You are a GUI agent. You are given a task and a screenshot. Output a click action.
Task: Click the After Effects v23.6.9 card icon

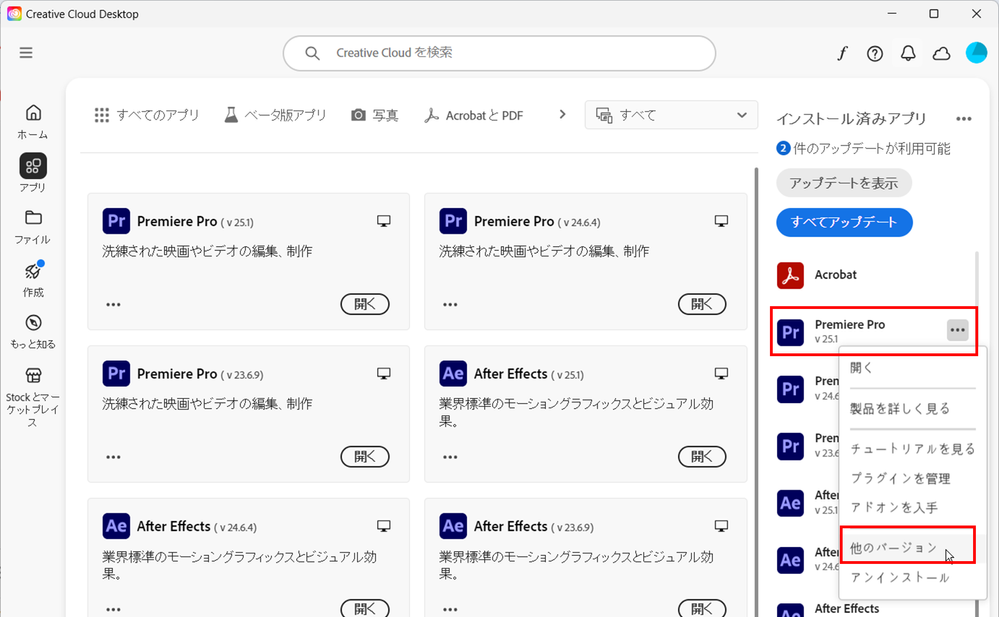coord(453,526)
